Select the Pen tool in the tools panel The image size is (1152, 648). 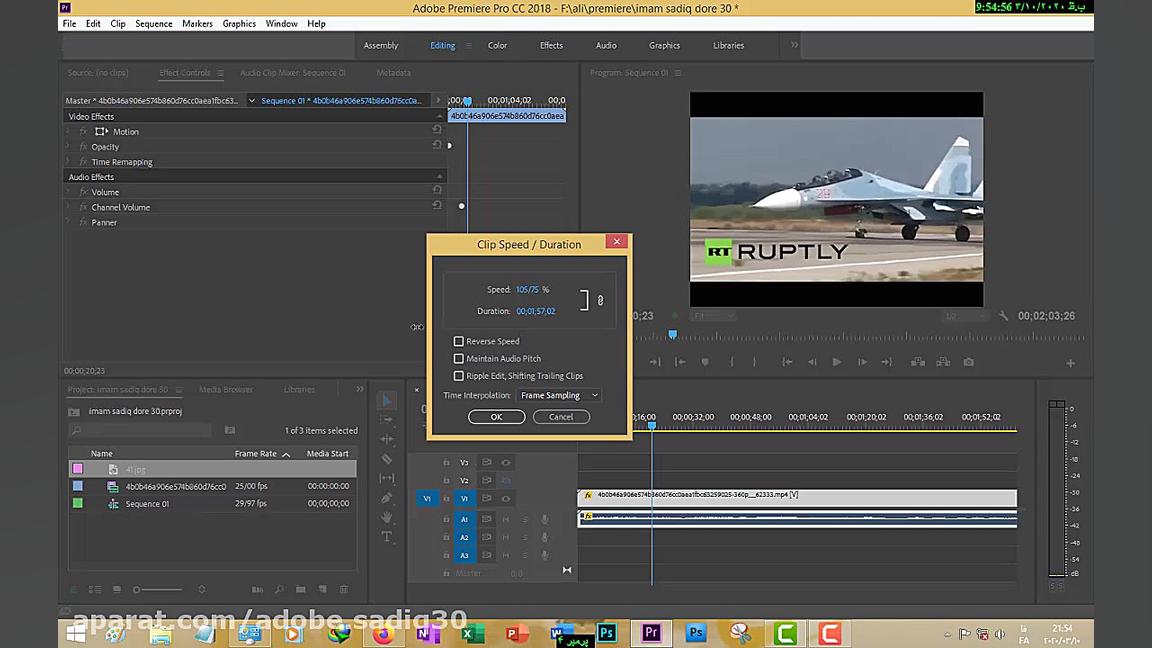387,498
